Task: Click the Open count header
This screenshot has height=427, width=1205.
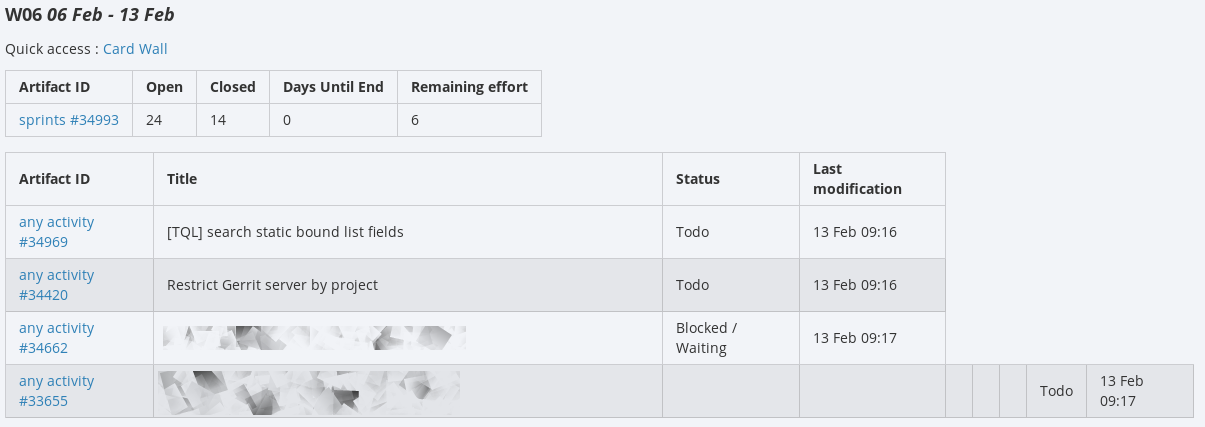Action: (164, 87)
